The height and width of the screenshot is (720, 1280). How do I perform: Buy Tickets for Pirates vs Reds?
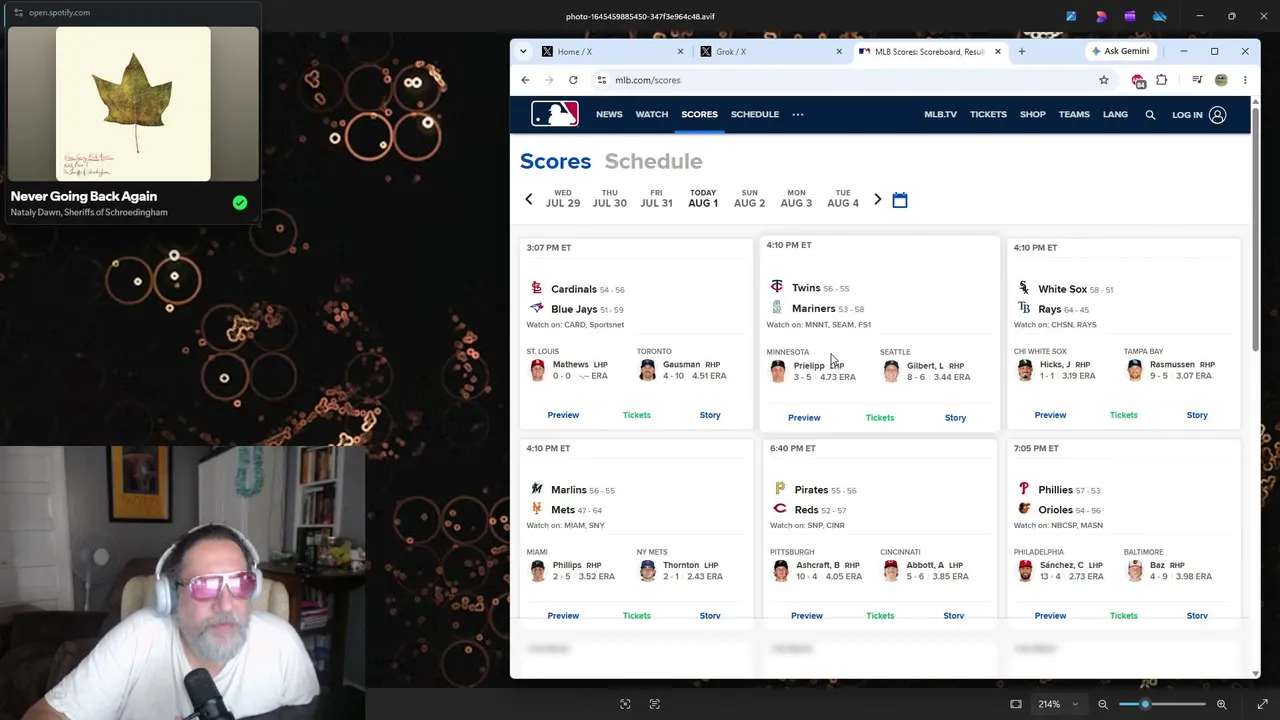pyautogui.click(x=880, y=616)
